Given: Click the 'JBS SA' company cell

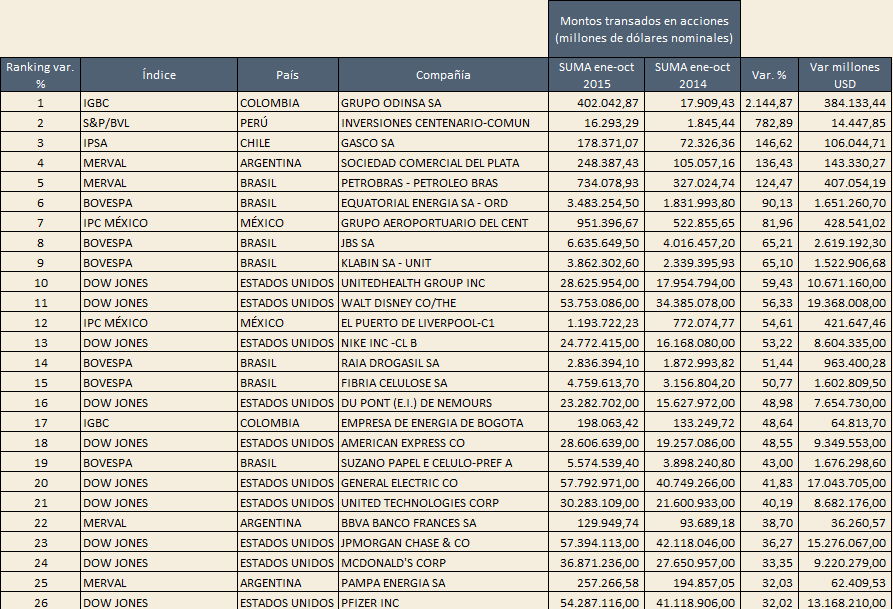Looking at the screenshot, I should (x=443, y=243).
